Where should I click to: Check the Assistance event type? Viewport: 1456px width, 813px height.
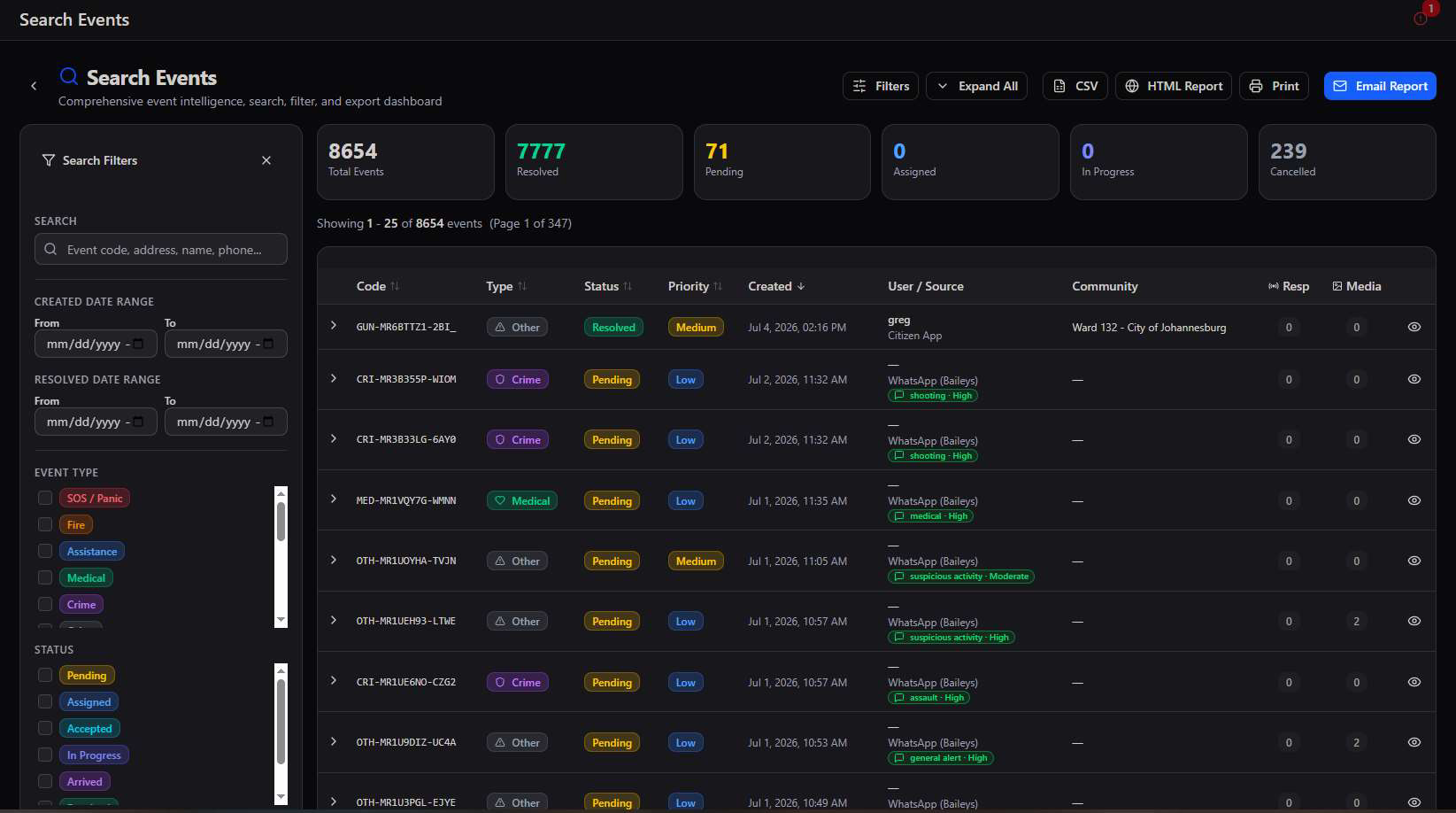coord(45,551)
